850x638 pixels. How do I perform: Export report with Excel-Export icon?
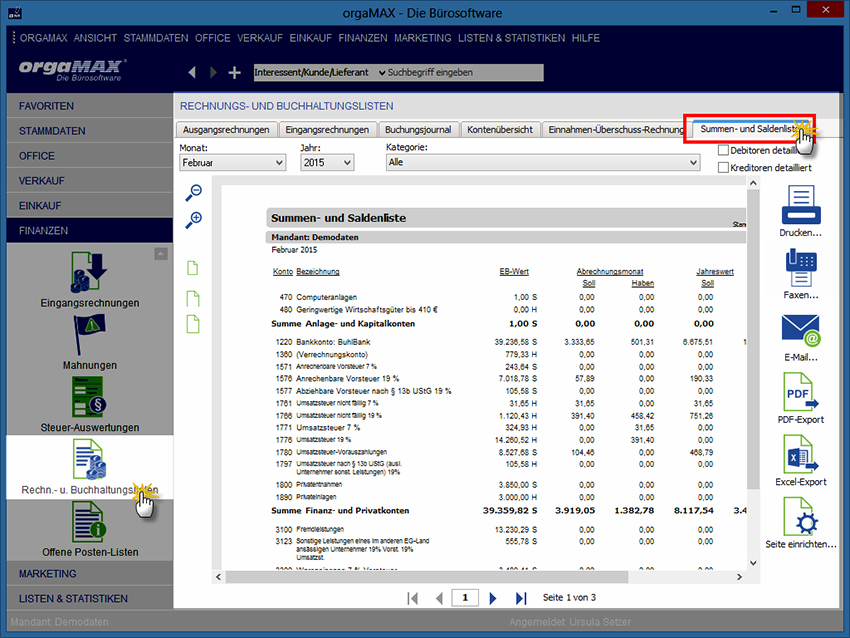tap(801, 454)
